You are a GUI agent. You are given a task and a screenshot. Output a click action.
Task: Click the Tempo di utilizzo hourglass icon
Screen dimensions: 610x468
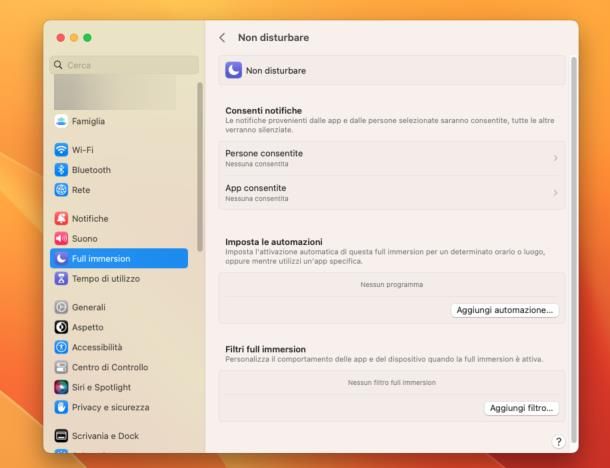(61, 279)
